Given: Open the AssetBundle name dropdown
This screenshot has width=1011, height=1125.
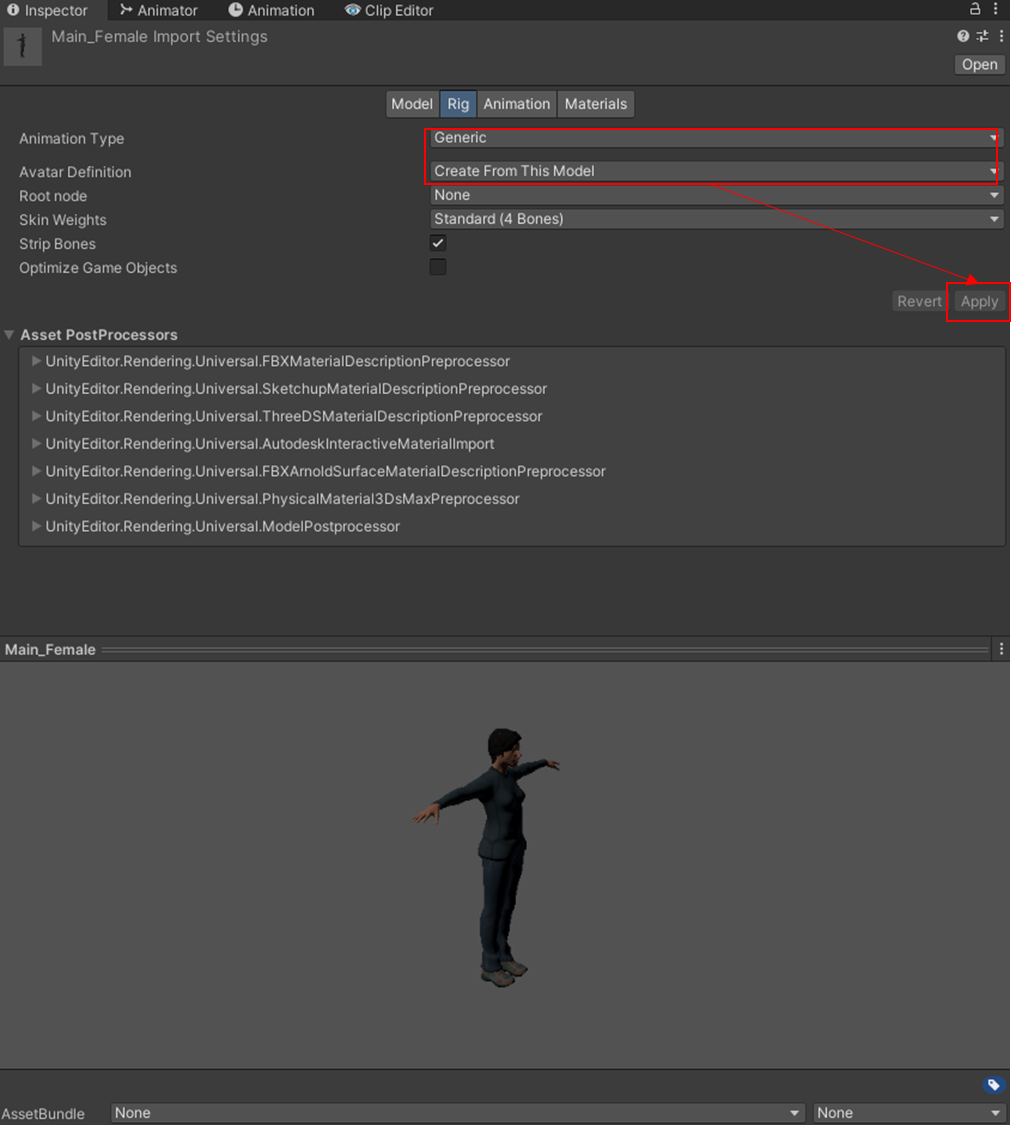Looking at the screenshot, I should point(457,1113).
